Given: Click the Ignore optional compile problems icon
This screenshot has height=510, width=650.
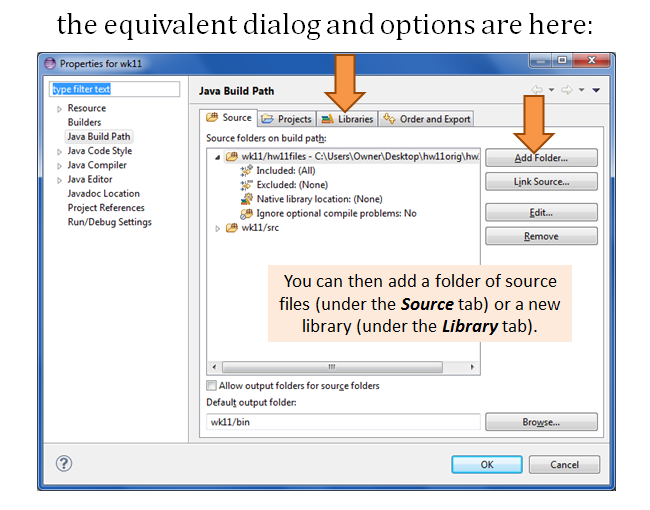Looking at the screenshot, I should (x=246, y=213).
